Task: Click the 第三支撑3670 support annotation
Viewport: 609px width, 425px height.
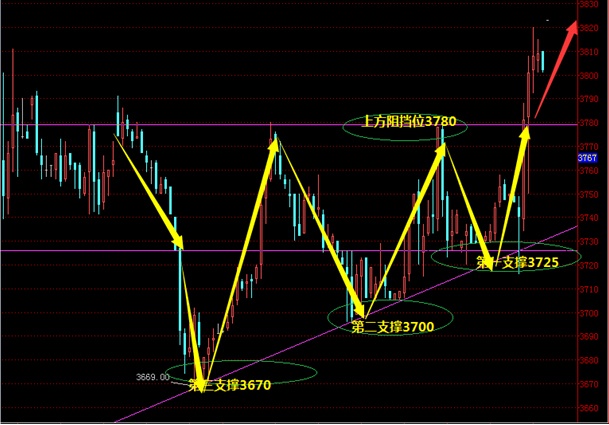Action: coord(229,386)
